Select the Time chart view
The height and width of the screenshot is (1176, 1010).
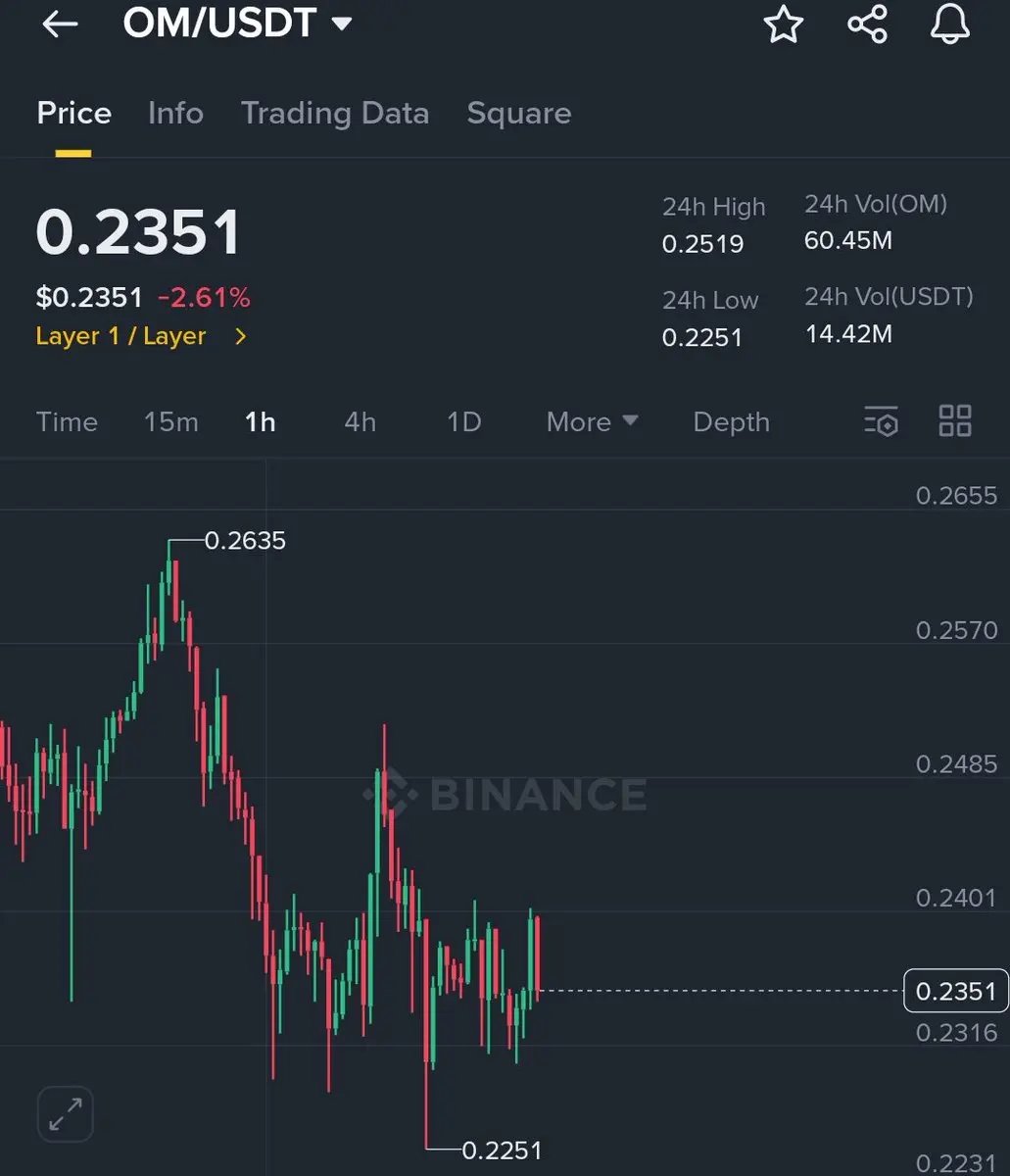pos(67,422)
